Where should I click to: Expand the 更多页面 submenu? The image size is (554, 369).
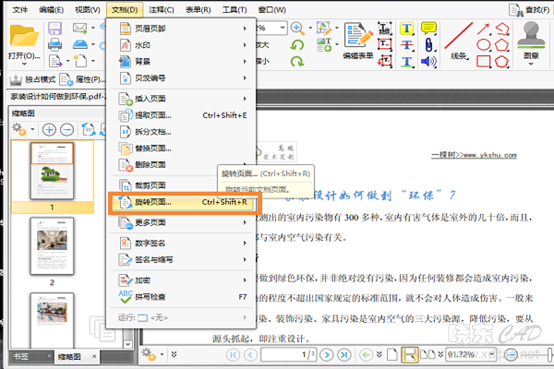[x=182, y=223]
